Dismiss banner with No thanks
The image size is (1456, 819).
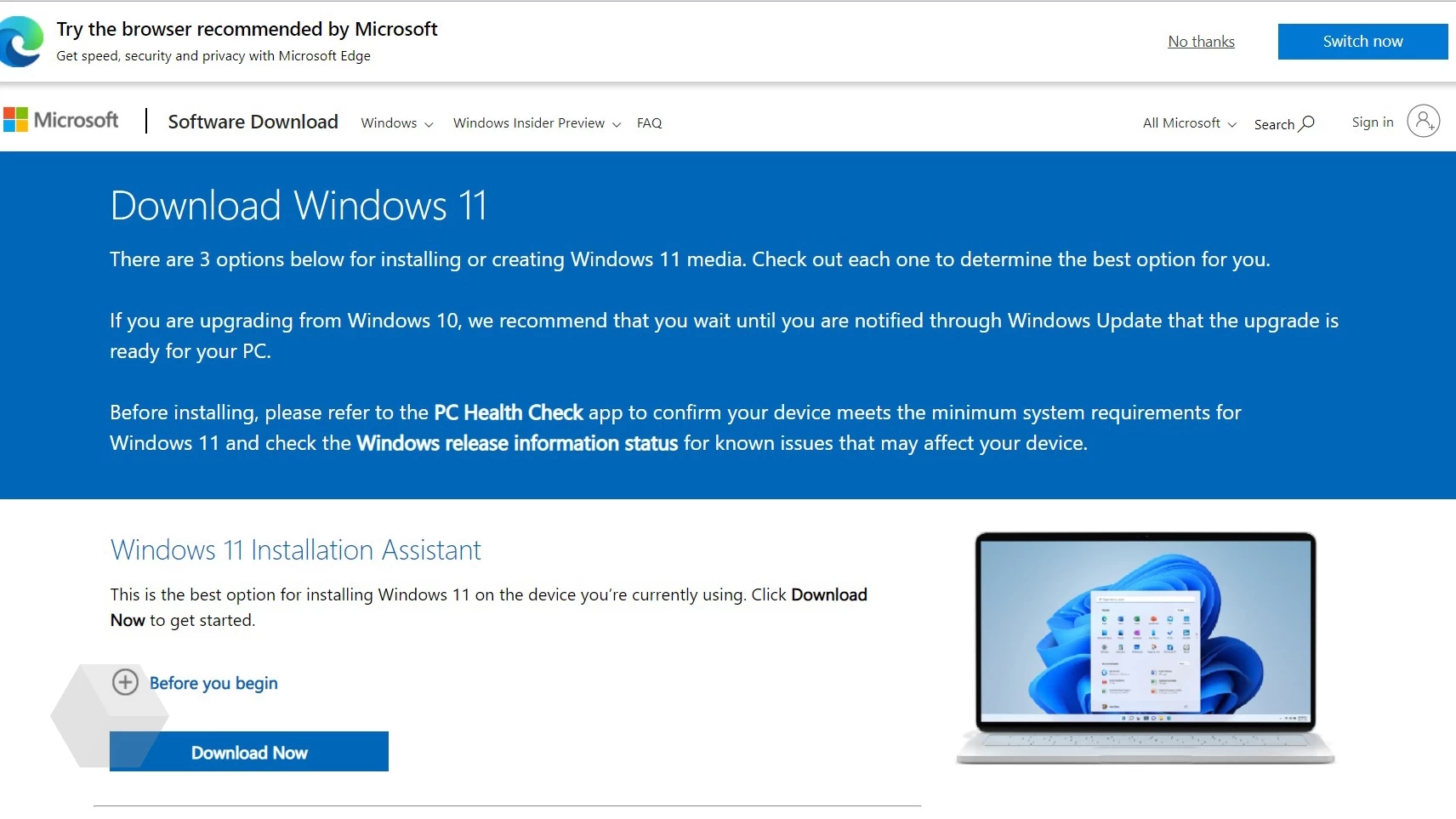[1201, 42]
